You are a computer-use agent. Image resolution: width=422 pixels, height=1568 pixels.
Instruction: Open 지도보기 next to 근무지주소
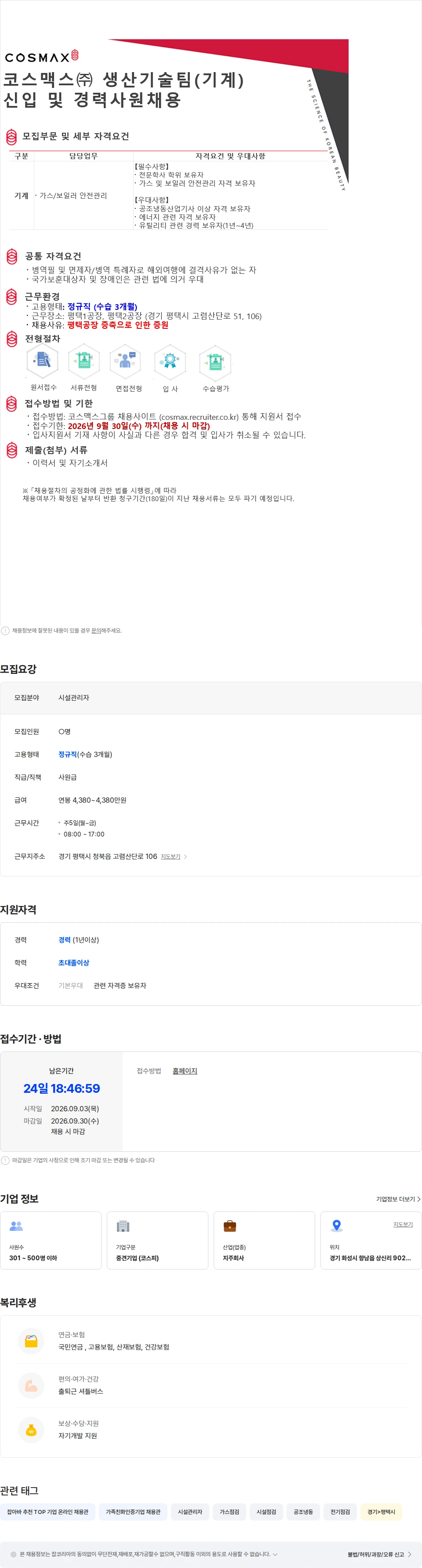(x=171, y=856)
